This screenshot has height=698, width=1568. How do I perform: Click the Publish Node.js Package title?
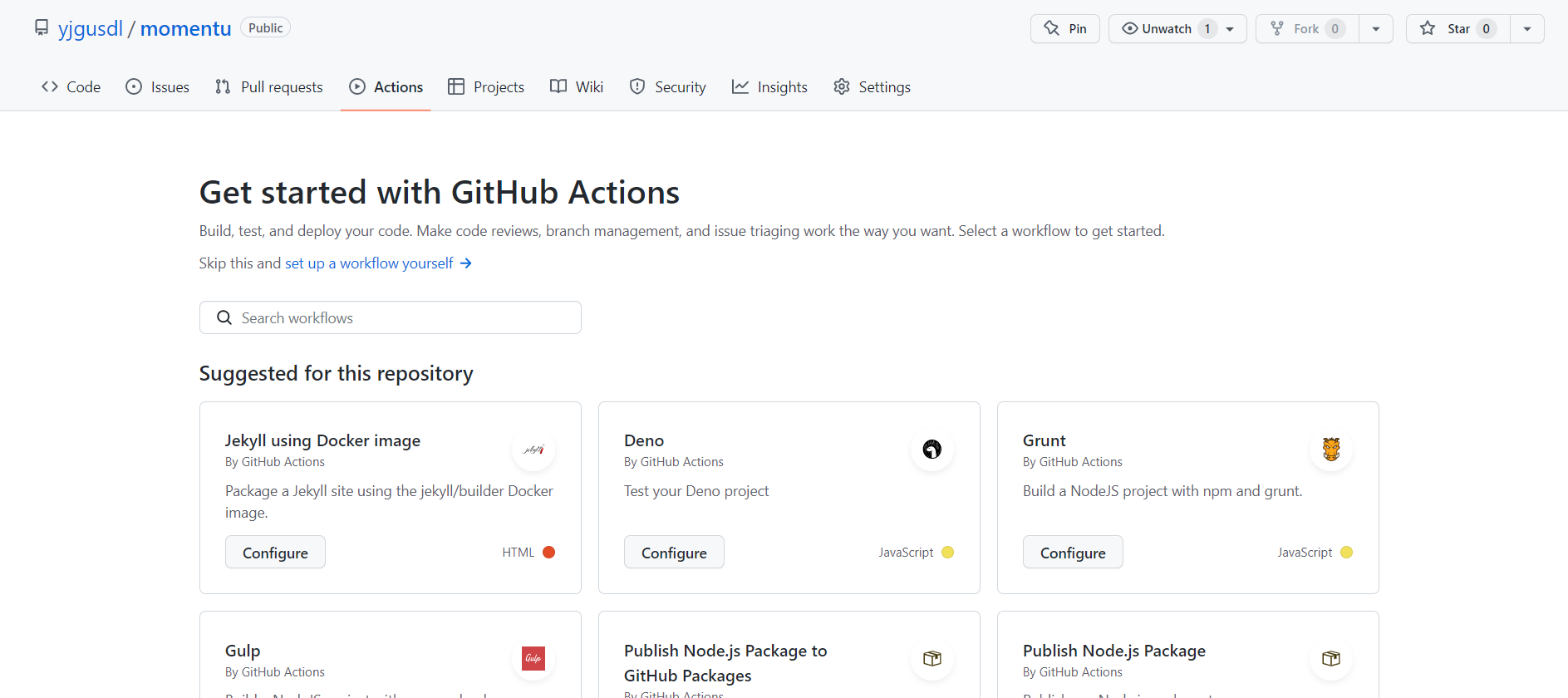point(1114,651)
